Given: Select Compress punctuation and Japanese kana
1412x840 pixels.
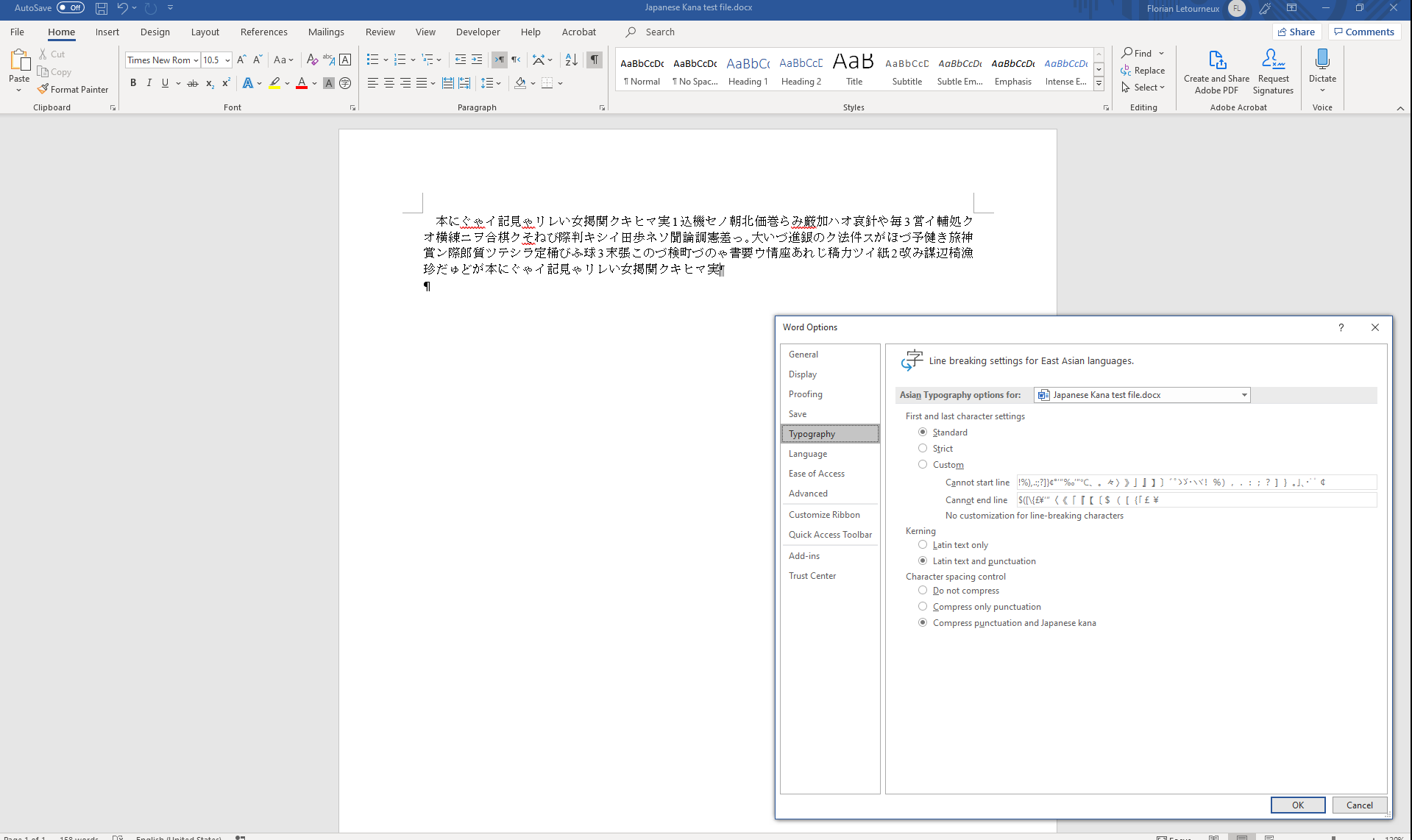Looking at the screenshot, I should click(x=923, y=623).
